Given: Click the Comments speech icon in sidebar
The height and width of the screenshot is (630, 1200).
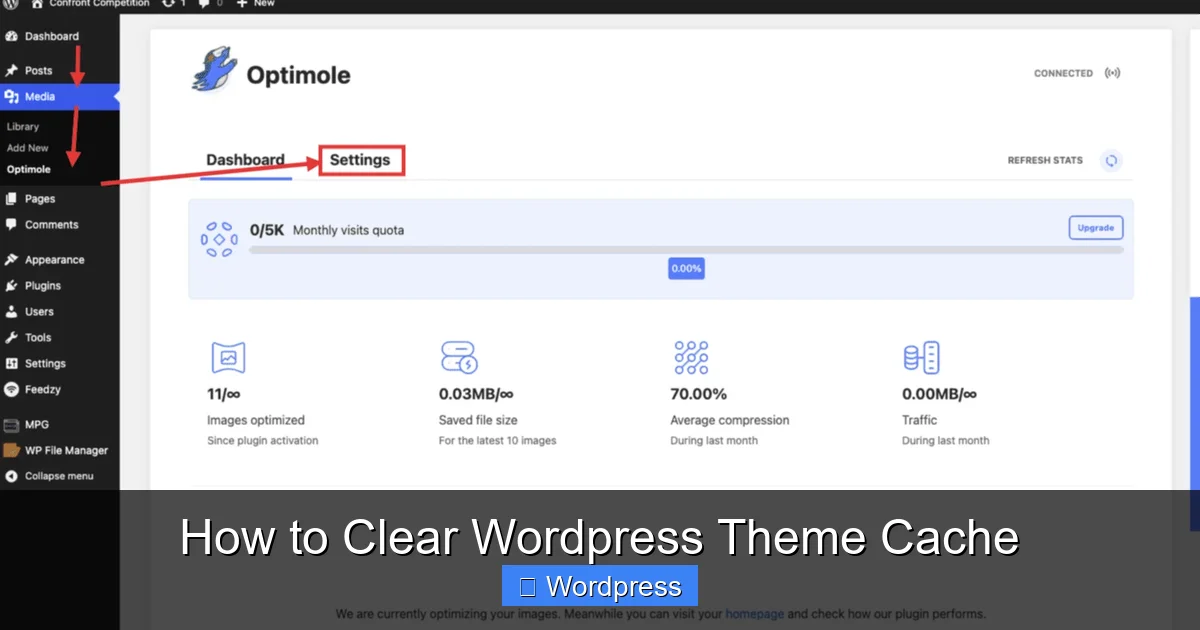Looking at the screenshot, I should (11, 225).
